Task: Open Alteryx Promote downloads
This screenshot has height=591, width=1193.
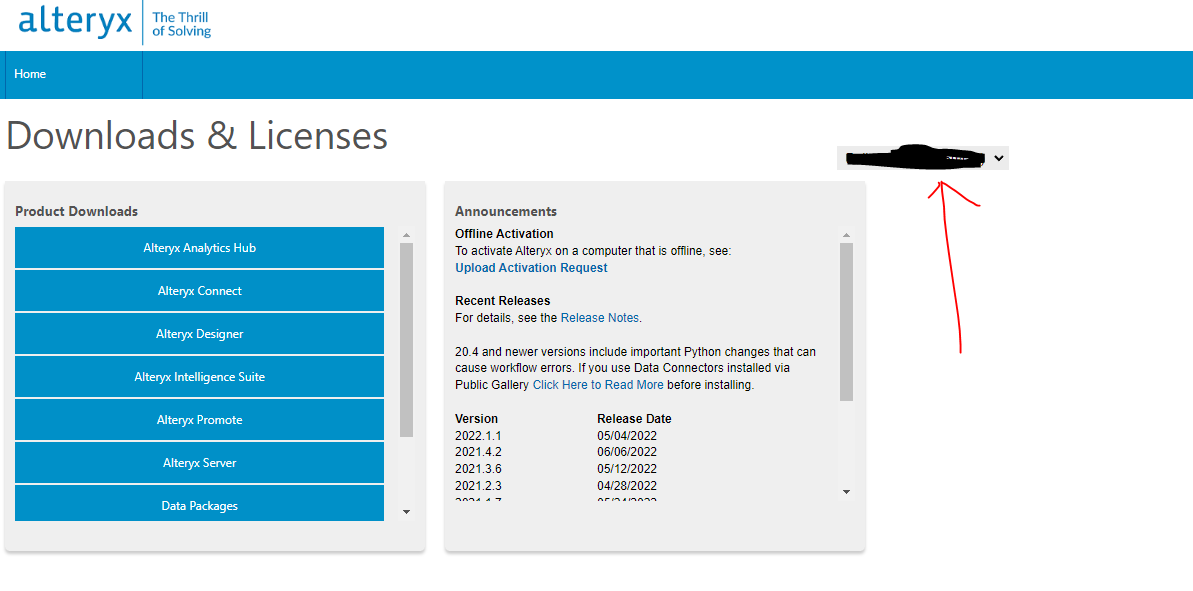Action: (199, 419)
